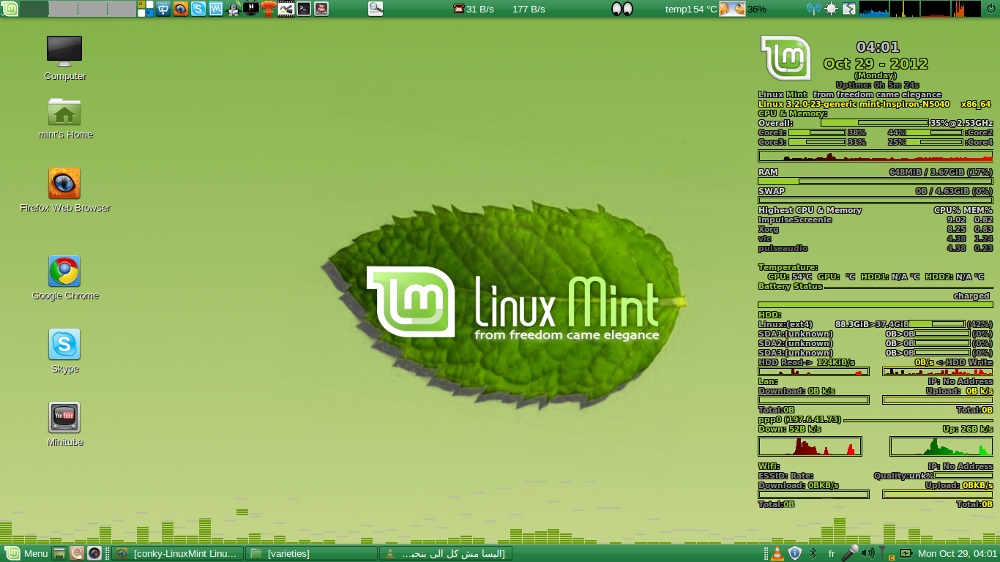Screen dimensions: 1000x562
Task: Click the black monitor launcher in top panel
Action: pyautogui.click(x=251, y=9)
